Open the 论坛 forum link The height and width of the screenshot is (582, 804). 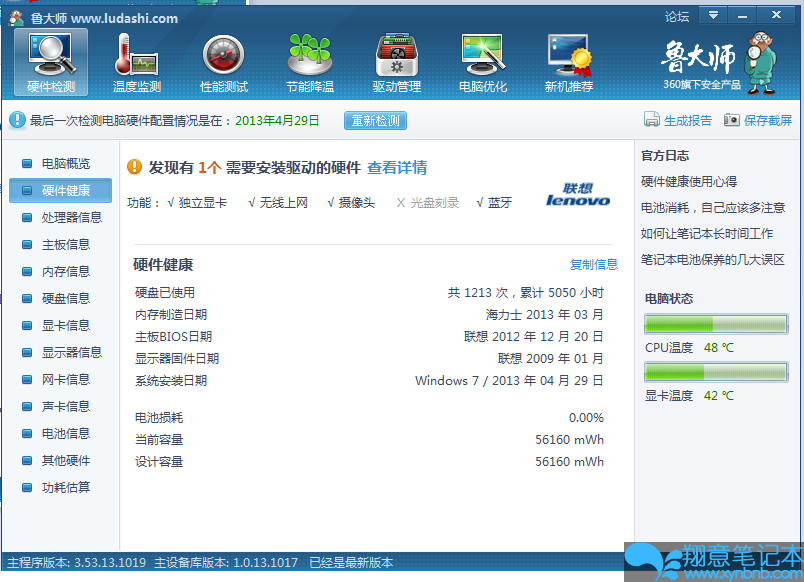(677, 16)
